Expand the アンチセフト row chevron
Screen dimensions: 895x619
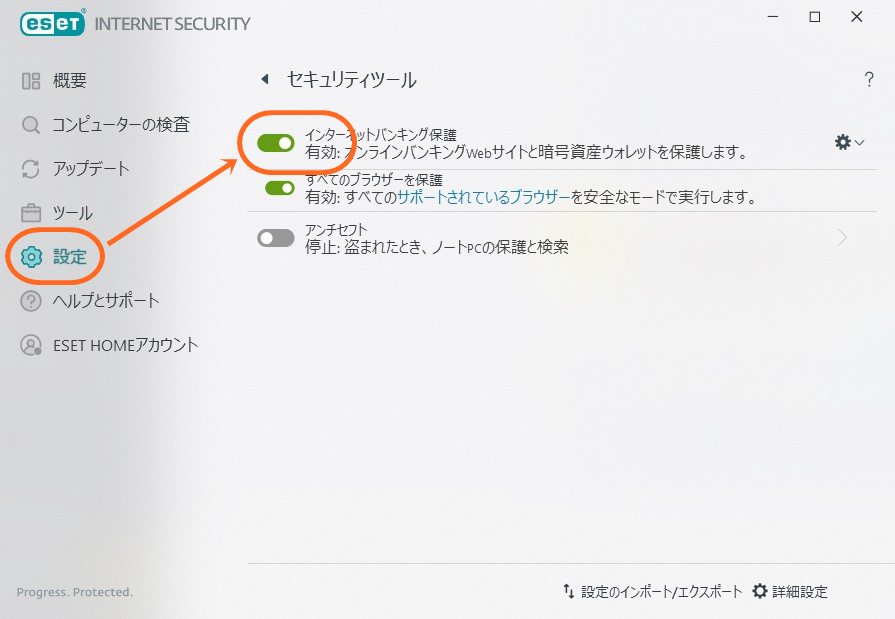tap(842, 237)
